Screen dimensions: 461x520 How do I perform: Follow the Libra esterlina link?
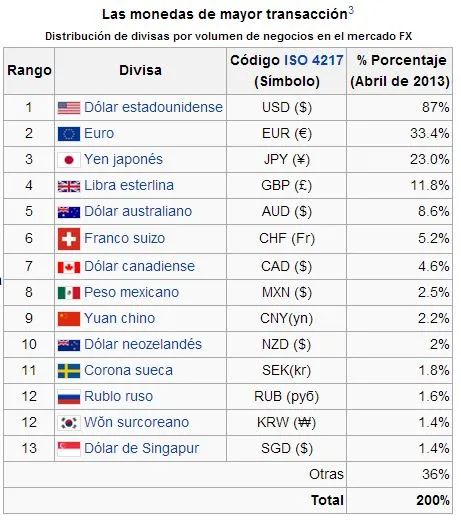coord(129,185)
